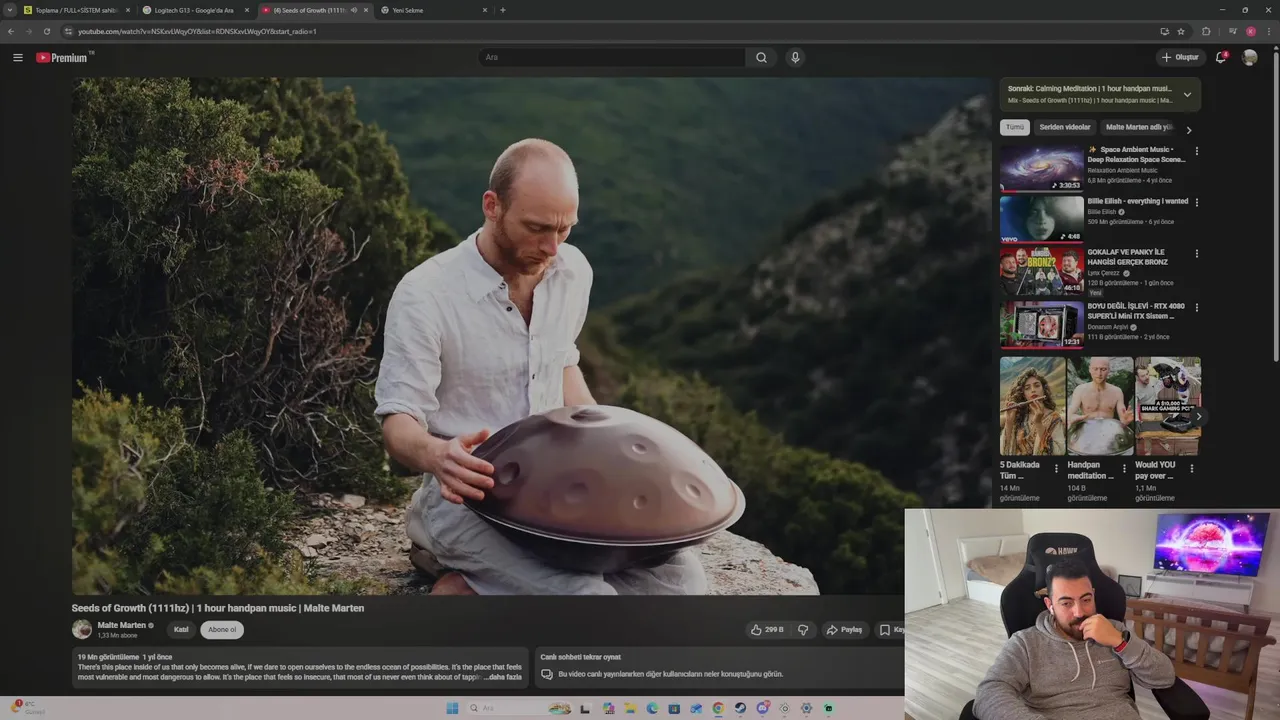Open the Windows Start menu
The height and width of the screenshot is (720, 1280).
tap(452, 708)
